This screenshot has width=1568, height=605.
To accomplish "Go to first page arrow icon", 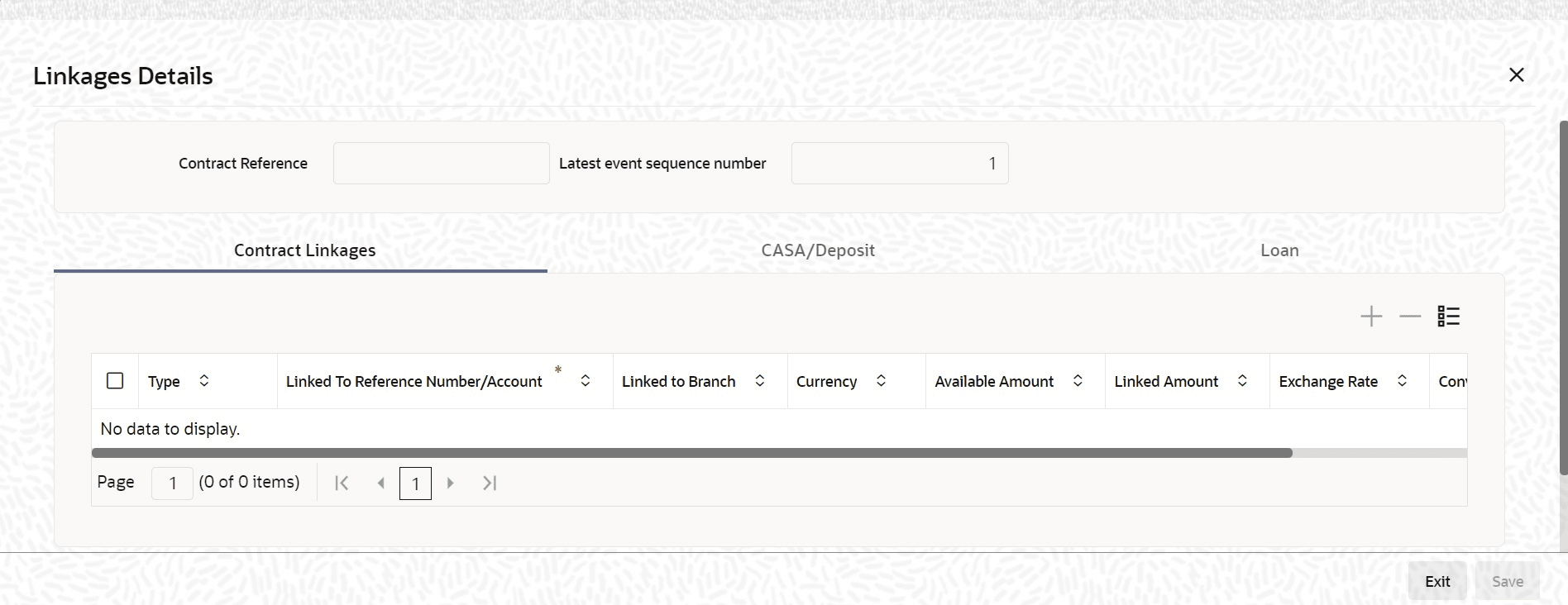I will click(x=342, y=483).
